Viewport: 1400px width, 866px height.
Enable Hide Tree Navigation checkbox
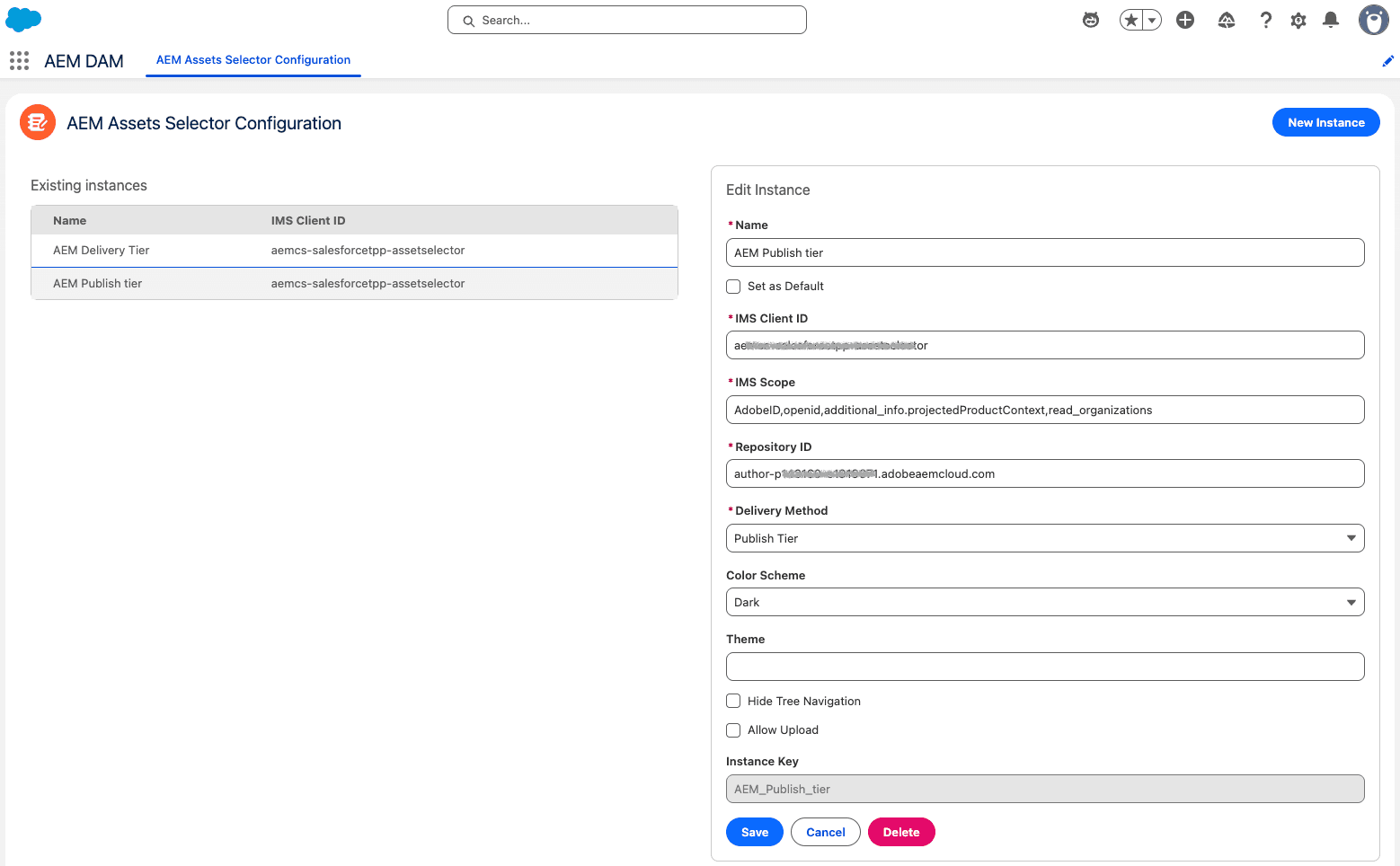tap(733, 701)
